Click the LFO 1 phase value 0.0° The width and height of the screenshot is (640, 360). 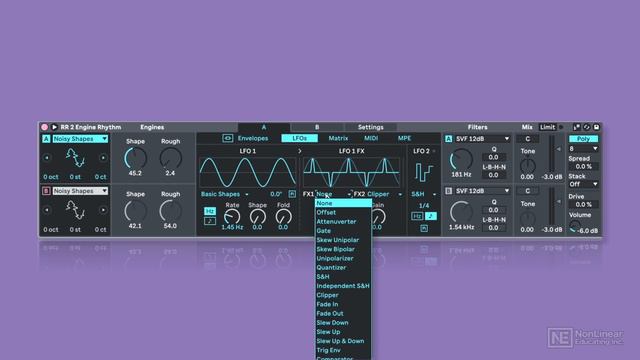tap(276, 194)
